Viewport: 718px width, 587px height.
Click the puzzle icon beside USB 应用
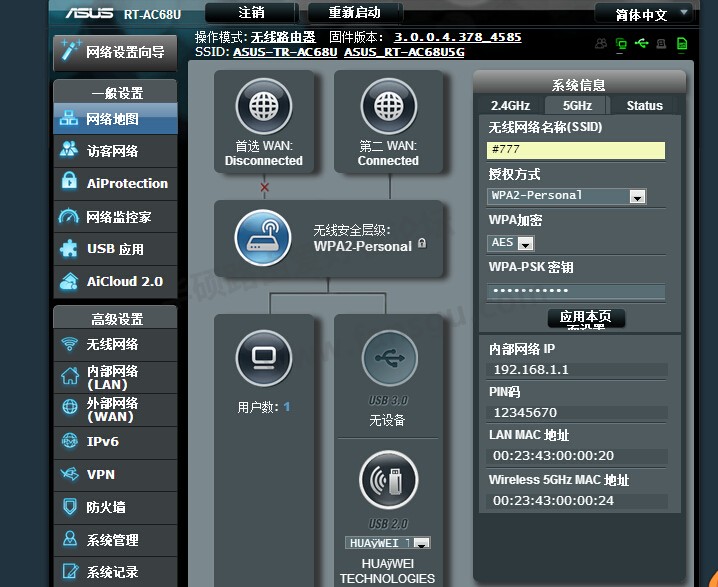pos(69,249)
